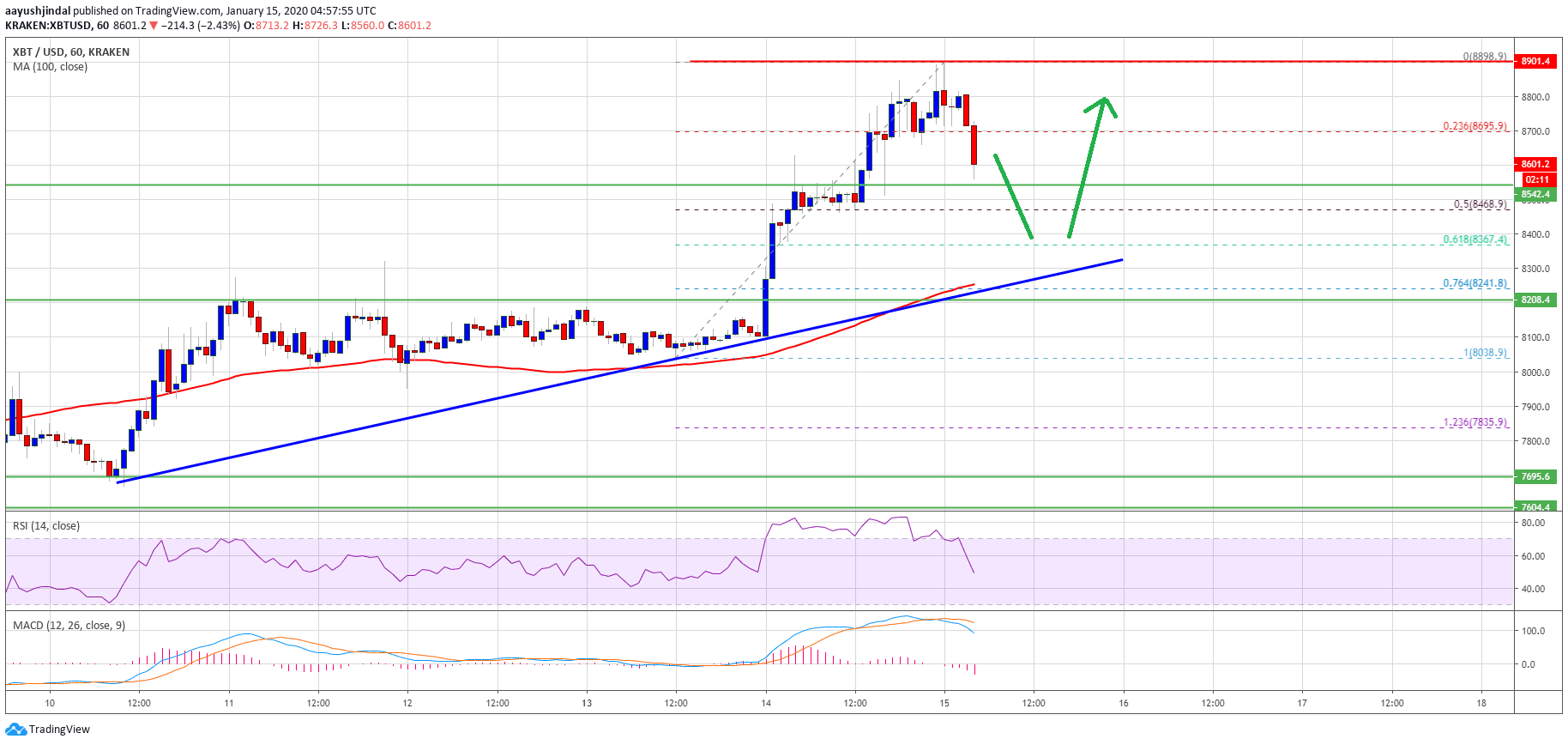Screen dimensions: 1568x745
Task: Click the 100.0 MACD axis value
Action: pos(1533,631)
